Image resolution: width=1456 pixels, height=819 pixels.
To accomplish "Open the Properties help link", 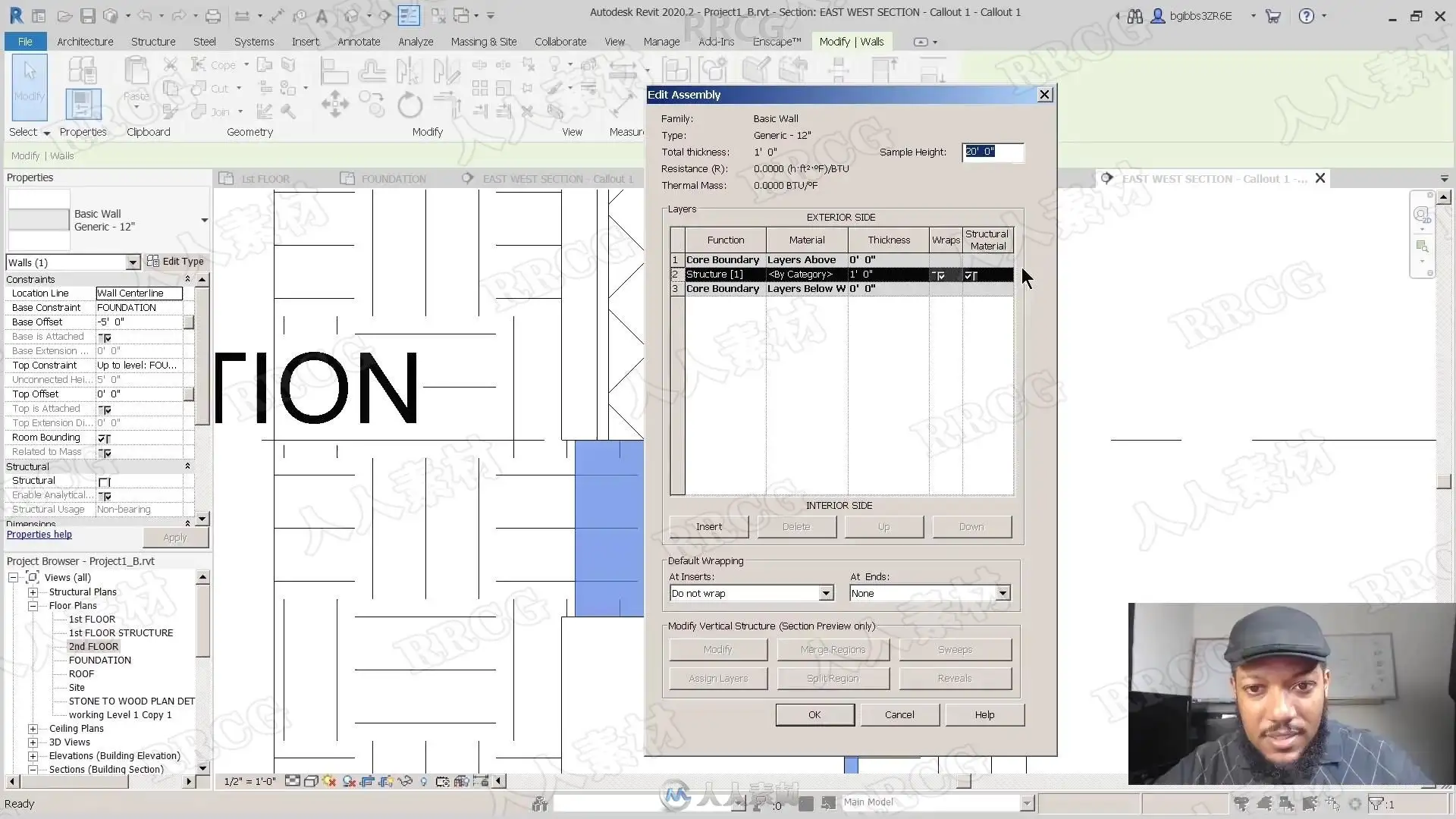I will point(39,535).
